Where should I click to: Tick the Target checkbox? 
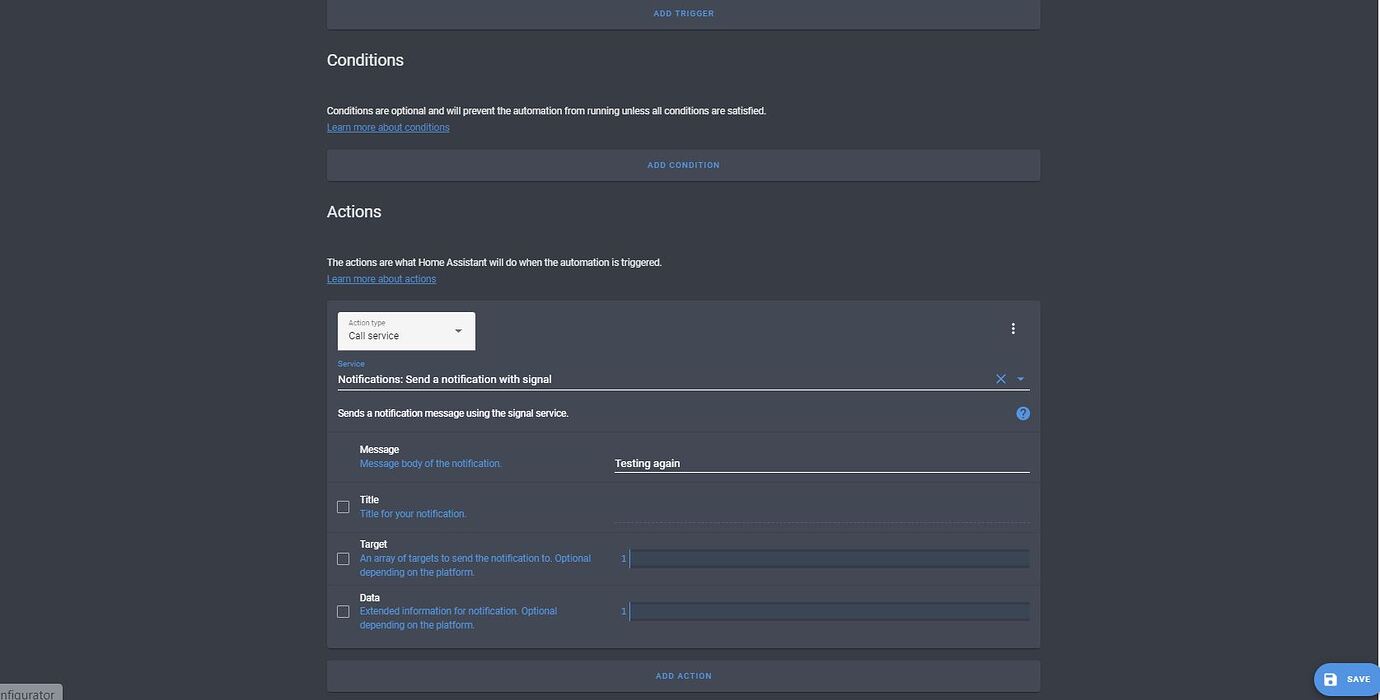(343, 559)
